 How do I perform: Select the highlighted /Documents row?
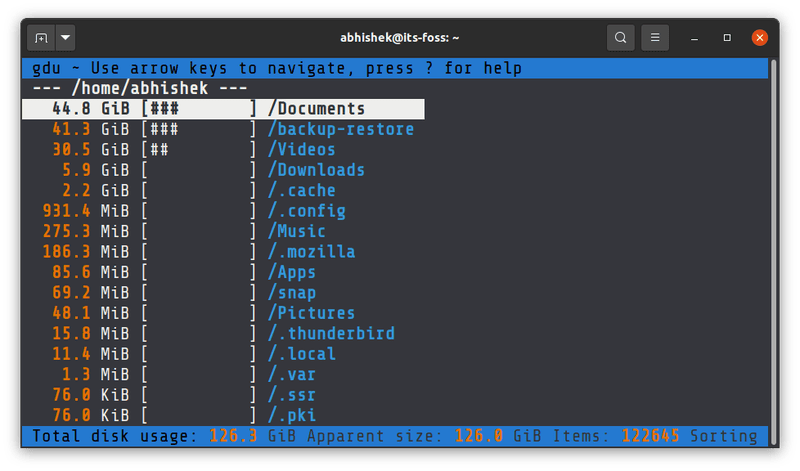pos(319,109)
